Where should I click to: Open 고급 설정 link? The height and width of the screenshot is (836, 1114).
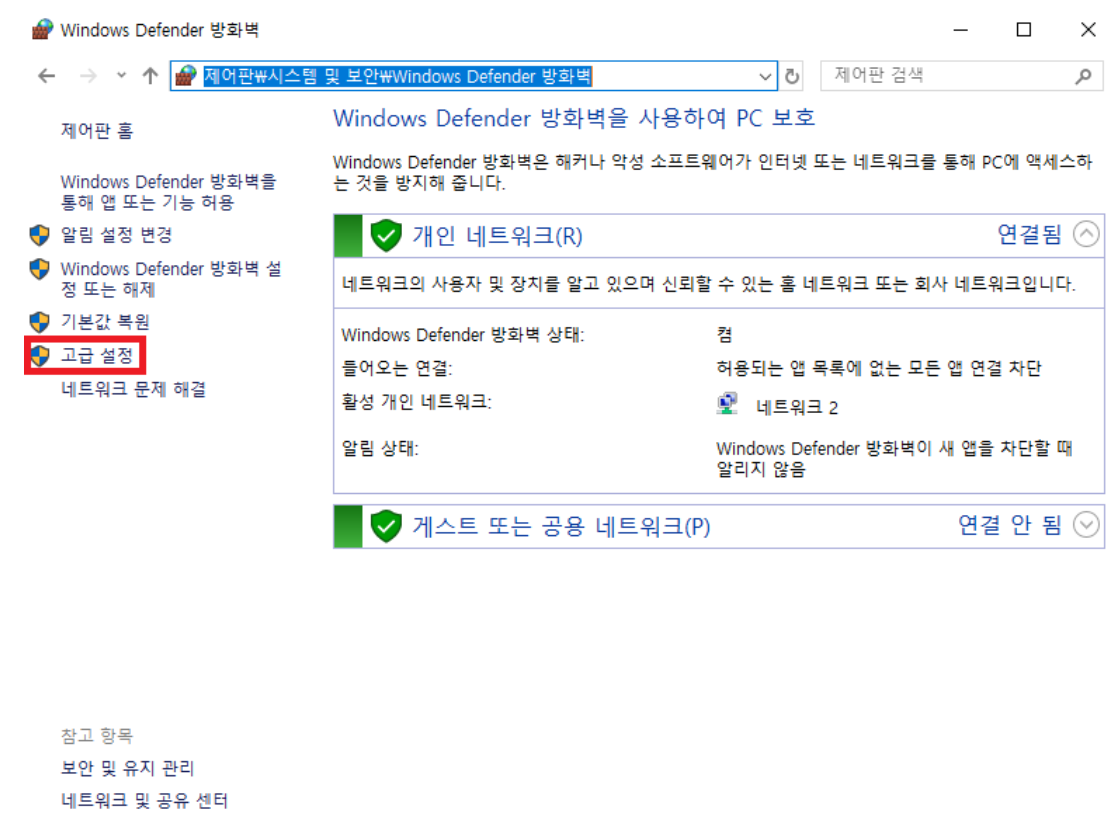click(x=97, y=355)
